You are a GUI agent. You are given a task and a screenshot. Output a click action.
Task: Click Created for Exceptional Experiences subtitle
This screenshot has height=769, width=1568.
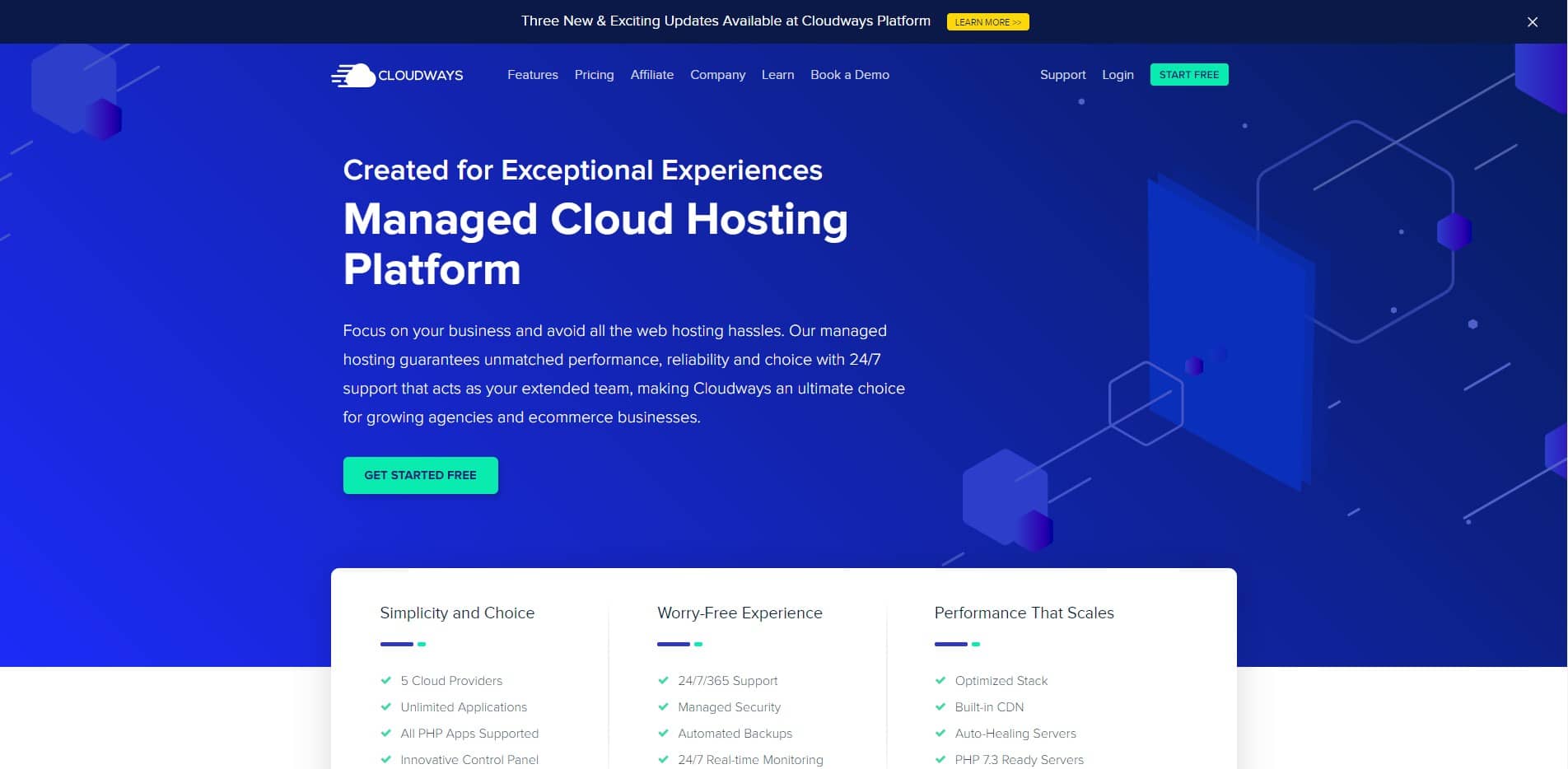582,170
